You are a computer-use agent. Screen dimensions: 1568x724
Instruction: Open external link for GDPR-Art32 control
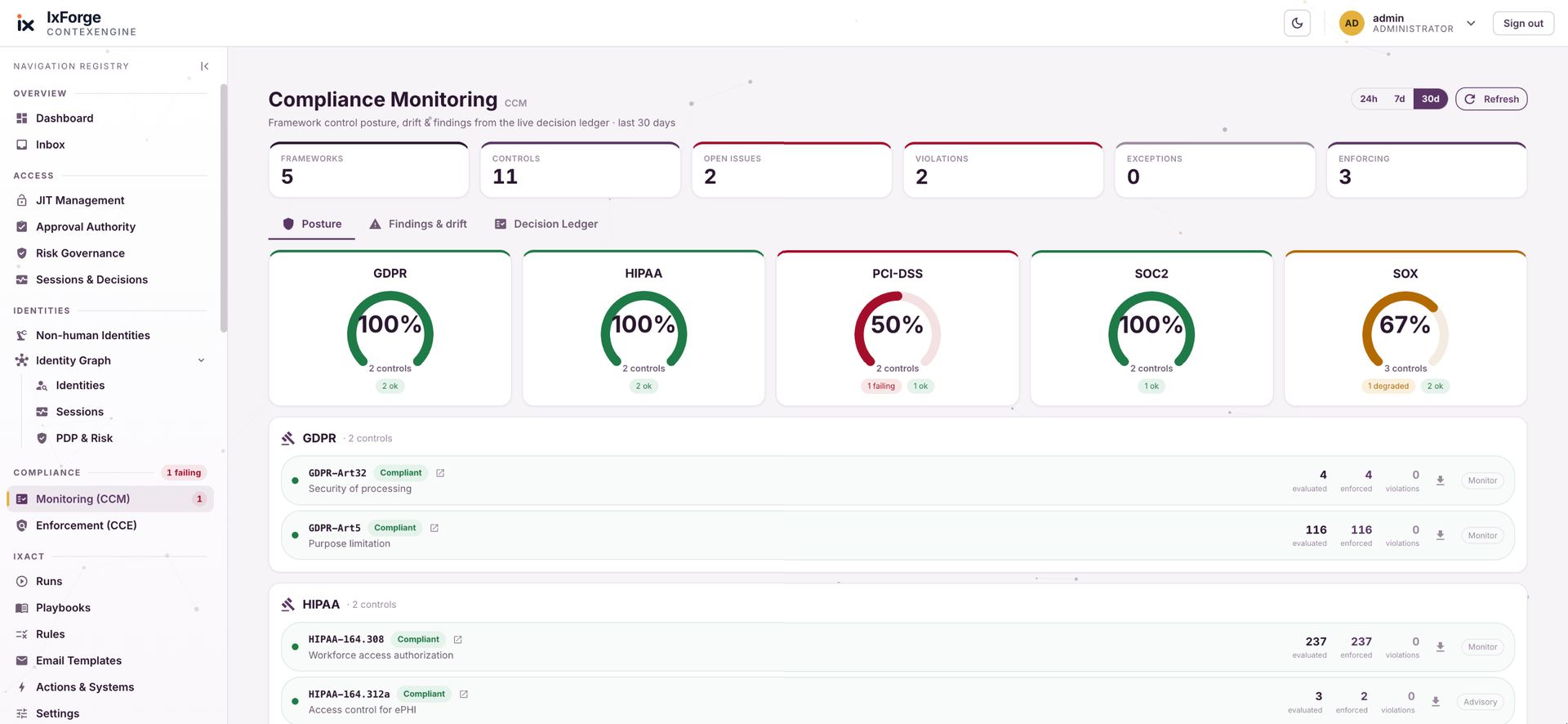tap(440, 473)
